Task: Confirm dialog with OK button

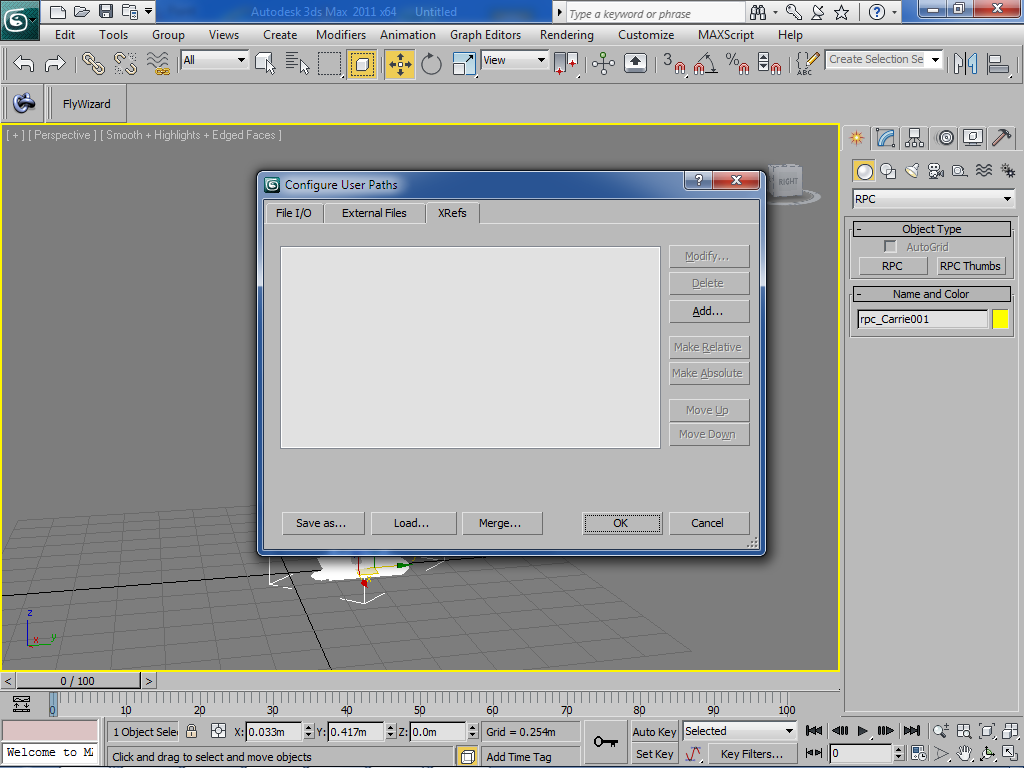Action: (622, 523)
